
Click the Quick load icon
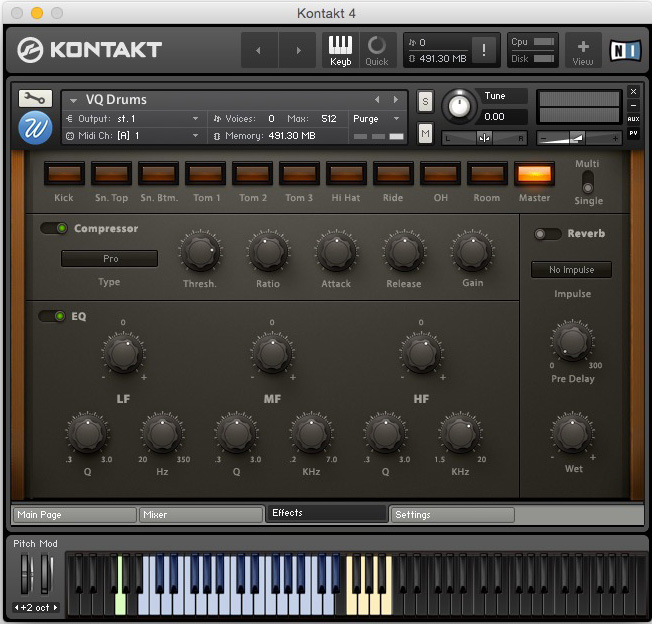point(377,50)
